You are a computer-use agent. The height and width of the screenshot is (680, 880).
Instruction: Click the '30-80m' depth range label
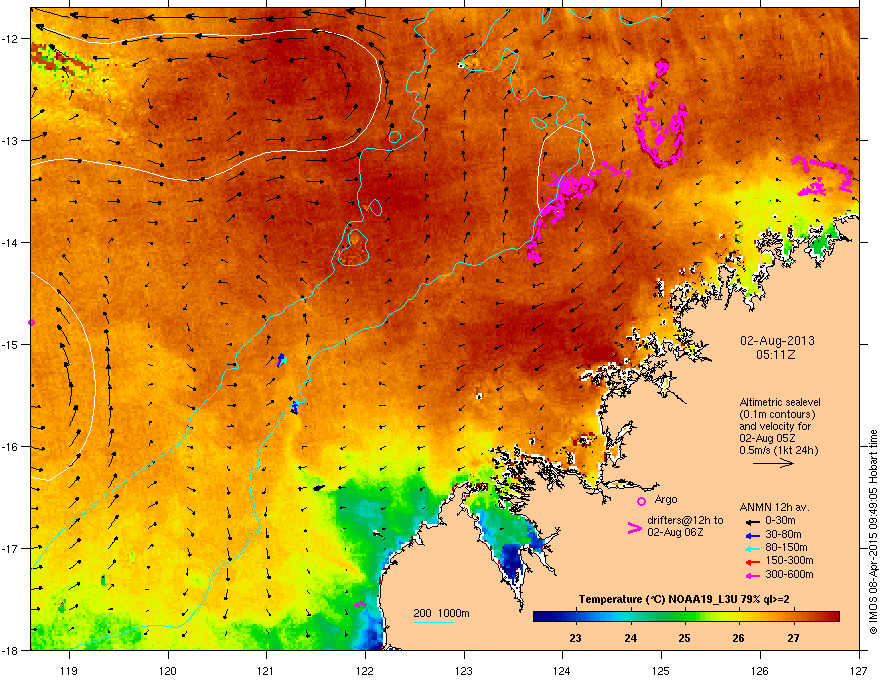coord(783,535)
